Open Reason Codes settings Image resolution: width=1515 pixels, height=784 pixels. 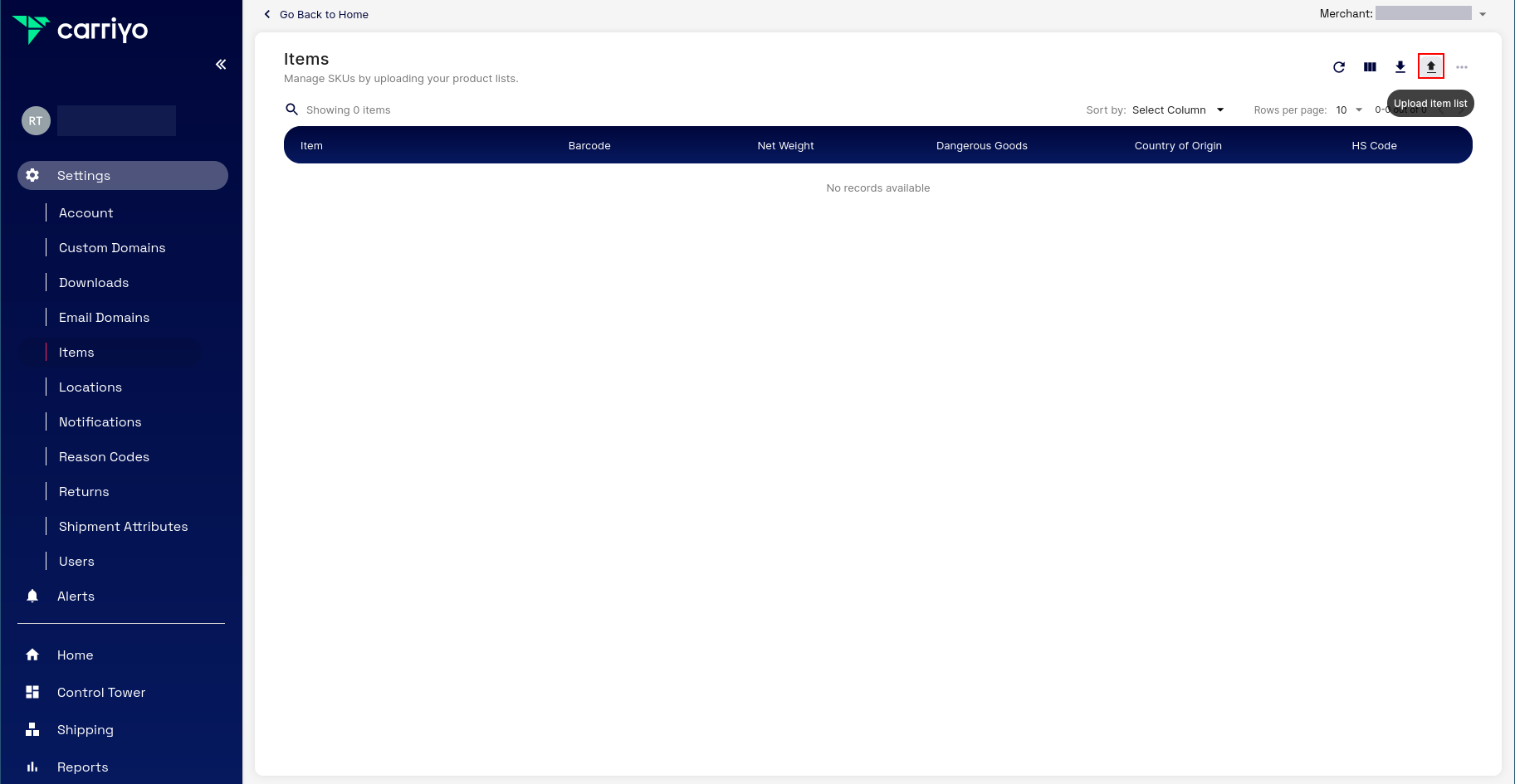click(105, 457)
